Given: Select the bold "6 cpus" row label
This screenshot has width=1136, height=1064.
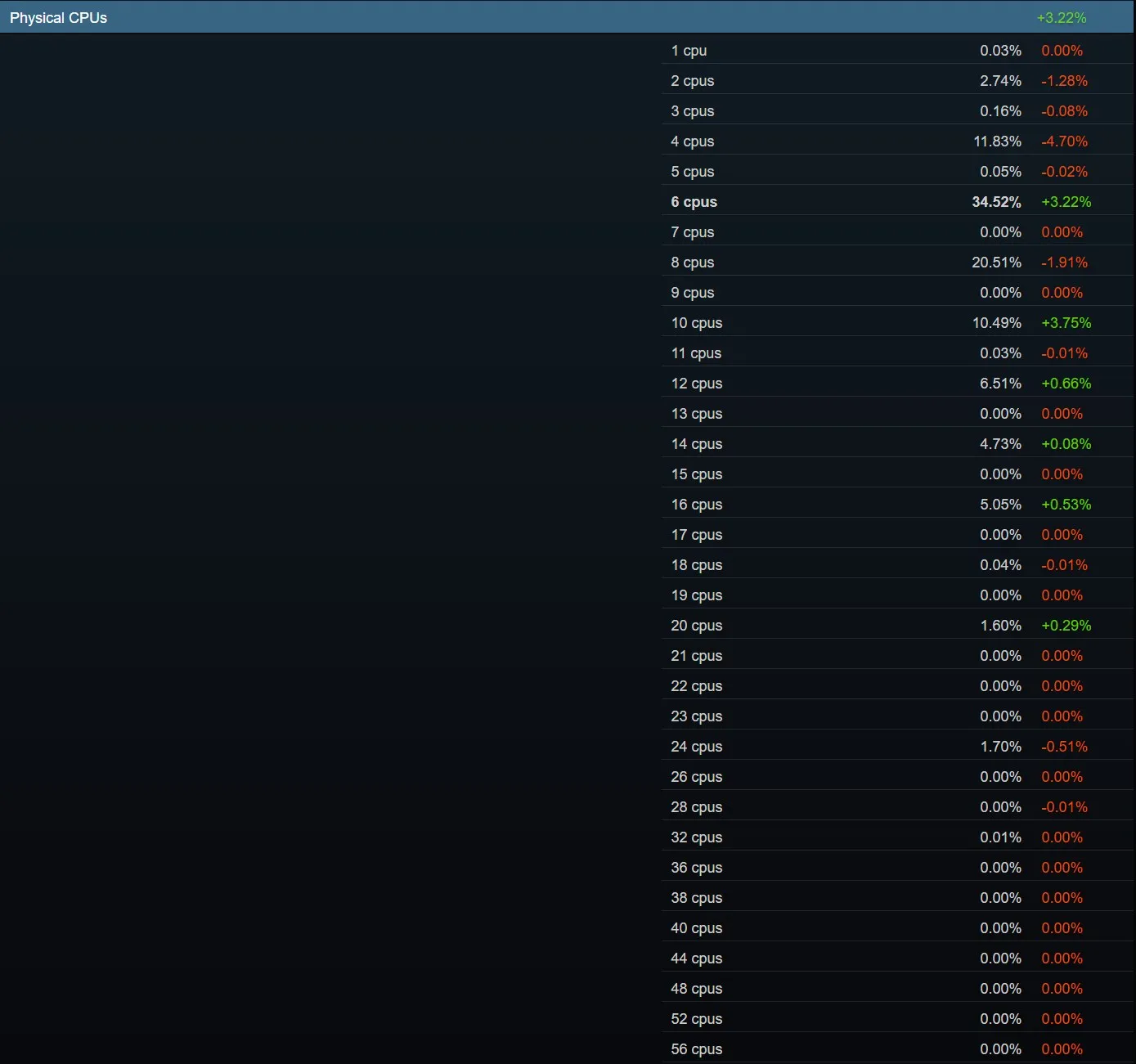Looking at the screenshot, I should pyautogui.click(x=694, y=202).
